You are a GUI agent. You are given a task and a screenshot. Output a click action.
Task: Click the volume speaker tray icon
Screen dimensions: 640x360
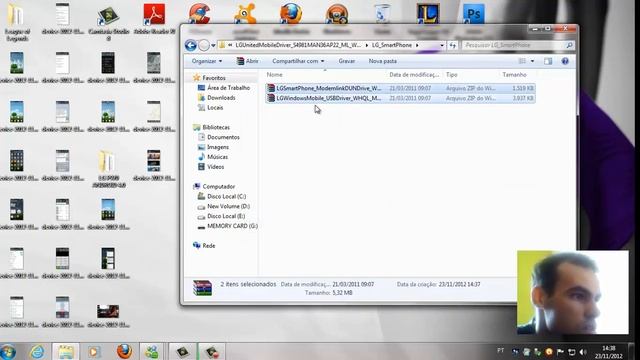click(582, 351)
